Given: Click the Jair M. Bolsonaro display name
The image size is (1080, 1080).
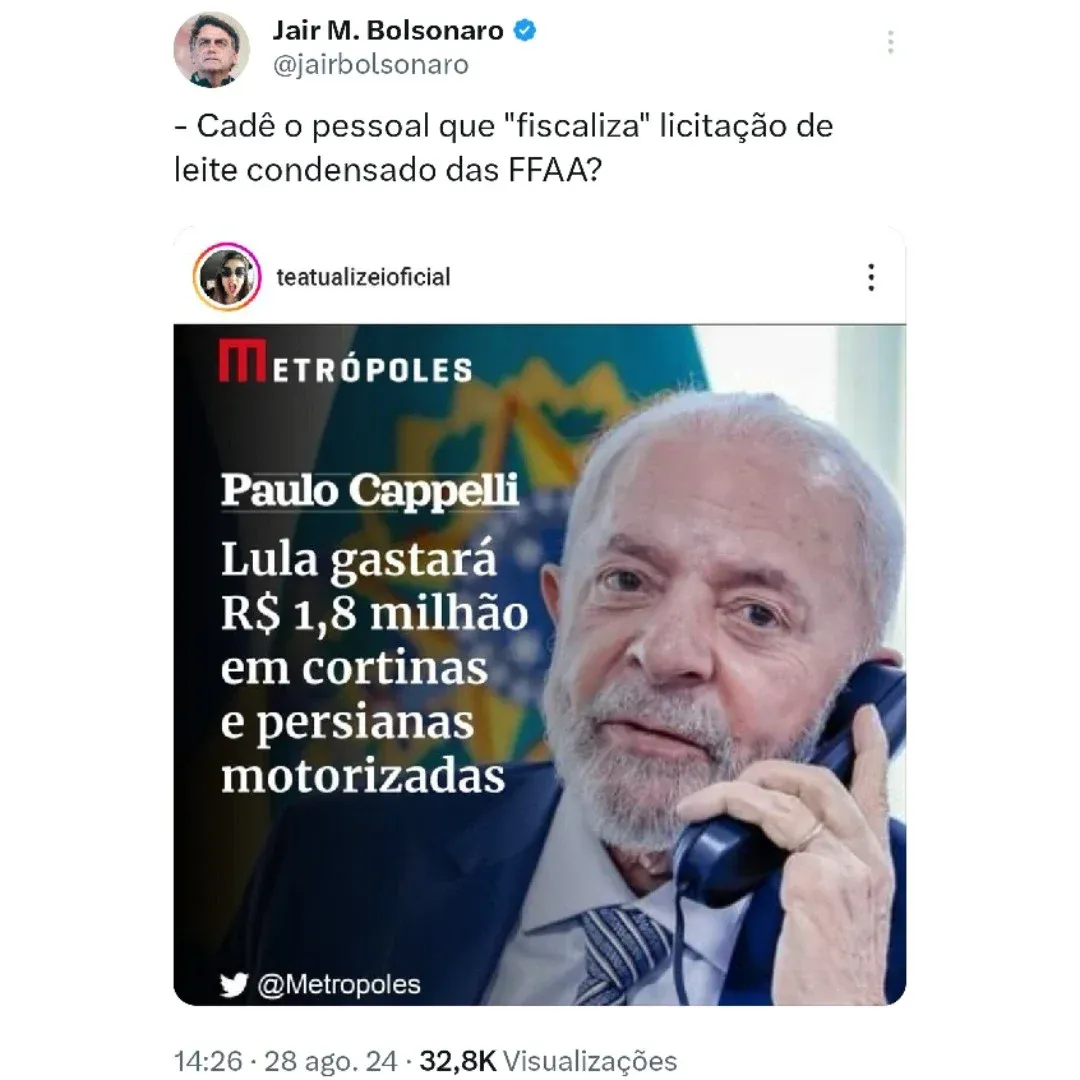Looking at the screenshot, I should pyautogui.click(x=388, y=30).
